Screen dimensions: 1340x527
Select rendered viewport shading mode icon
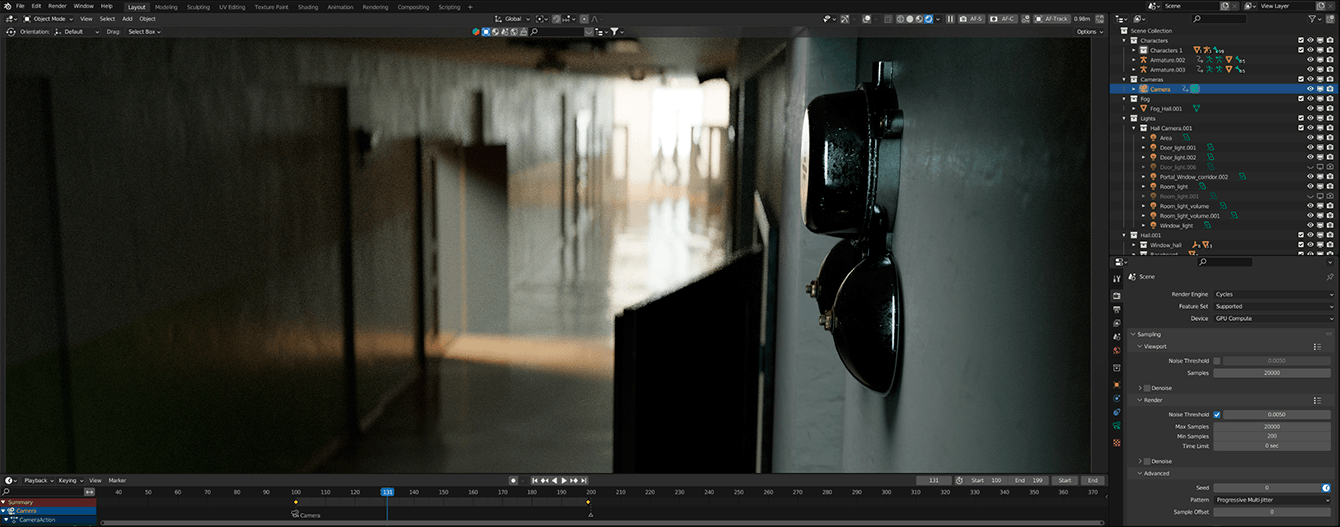(928, 19)
